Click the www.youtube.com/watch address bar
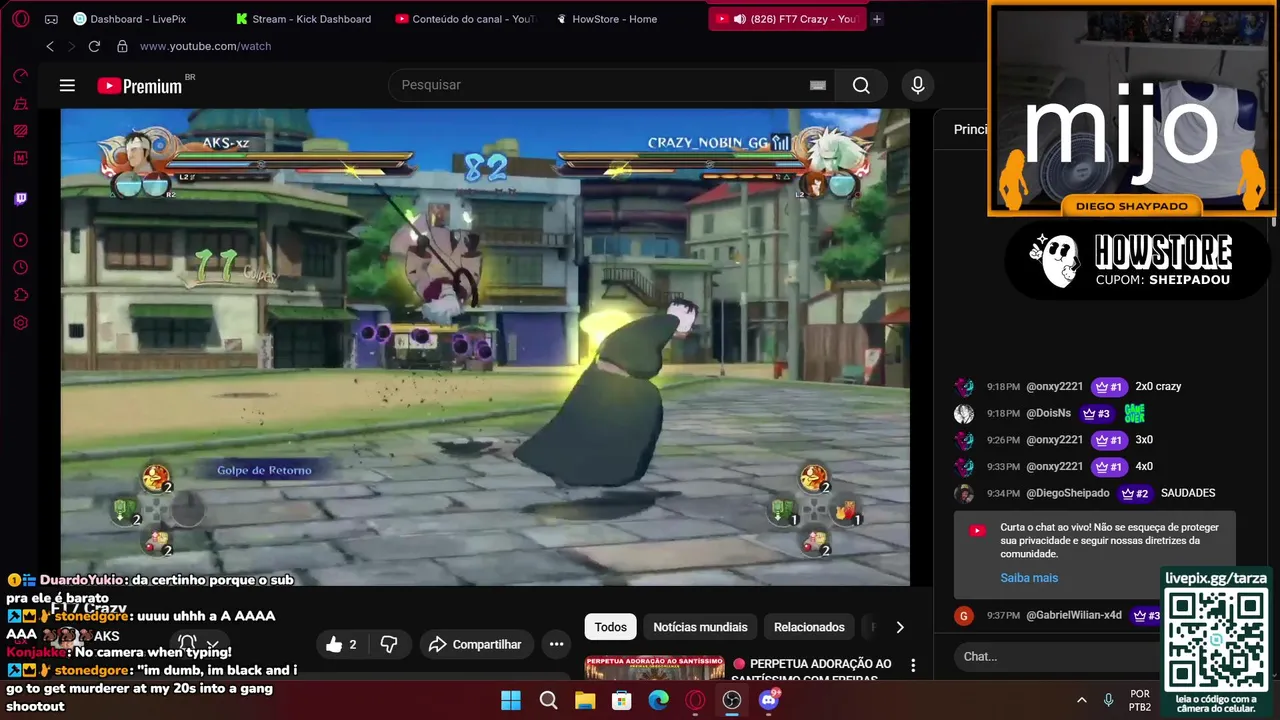1280x720 pixels. coord(205,46)
